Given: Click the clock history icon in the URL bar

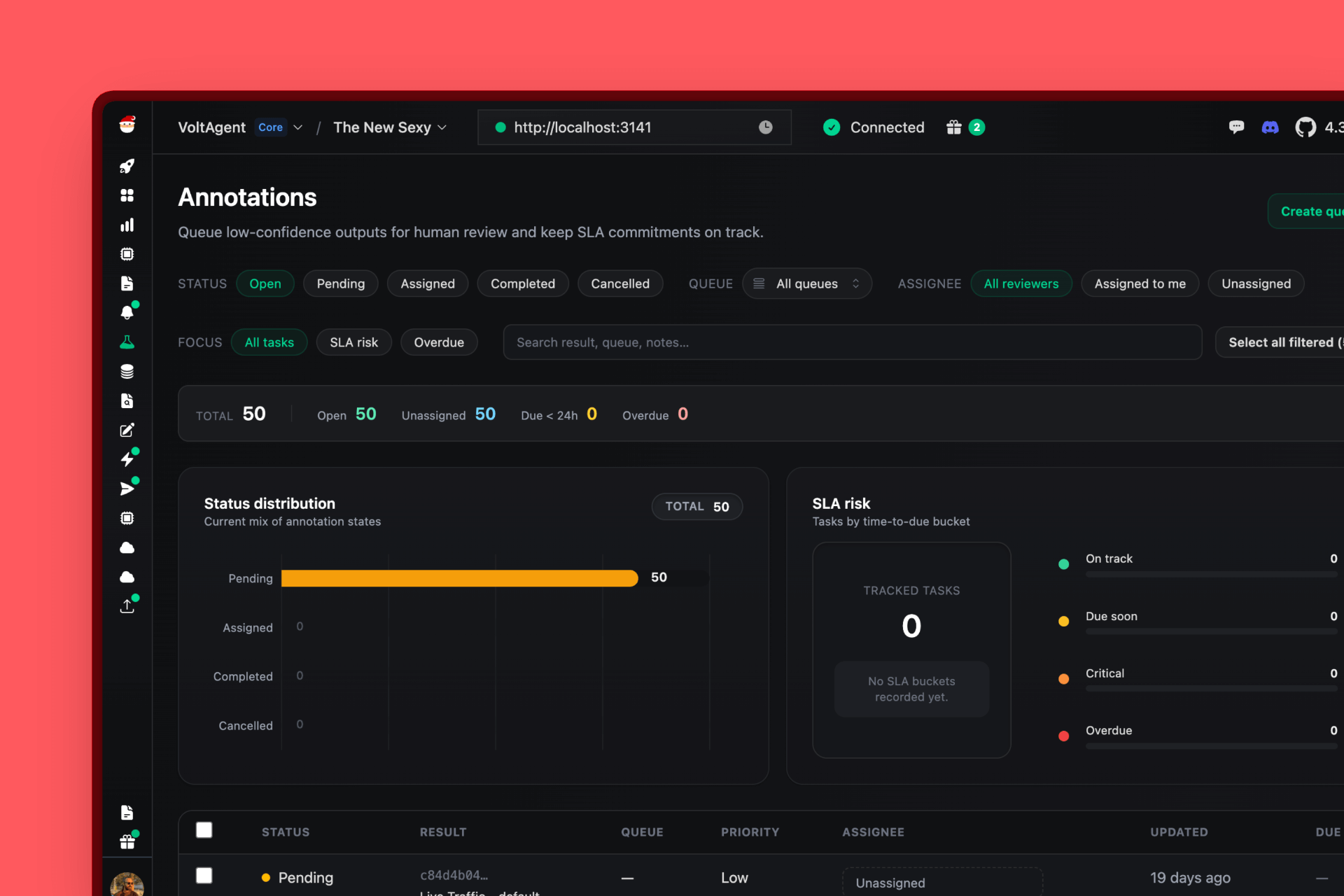Looking at the screenshot, I should click(766, 127).
